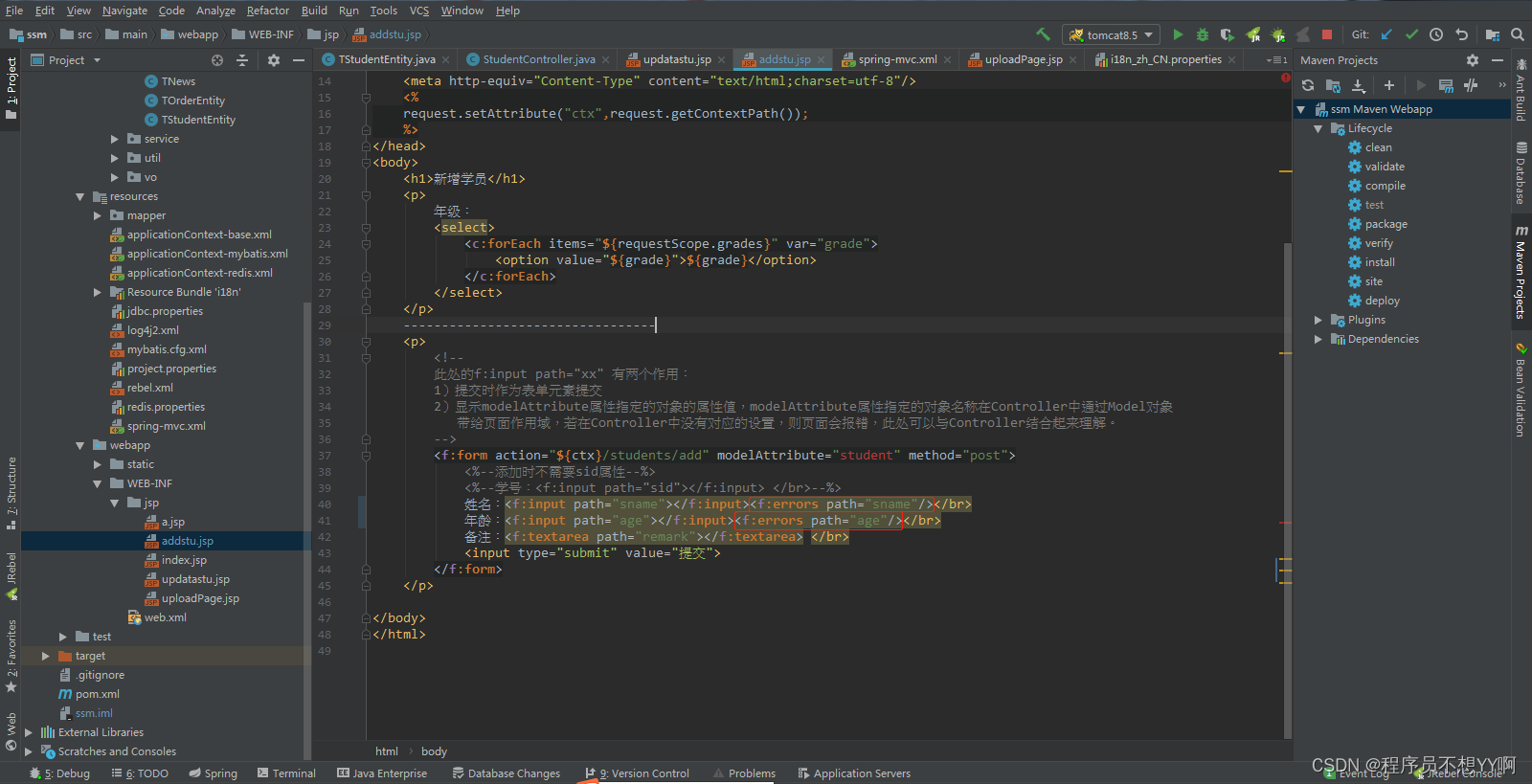Reimport all Maven projects refresh icon
This screenshot has height=784, width=1532.
tap(1308, 85)
